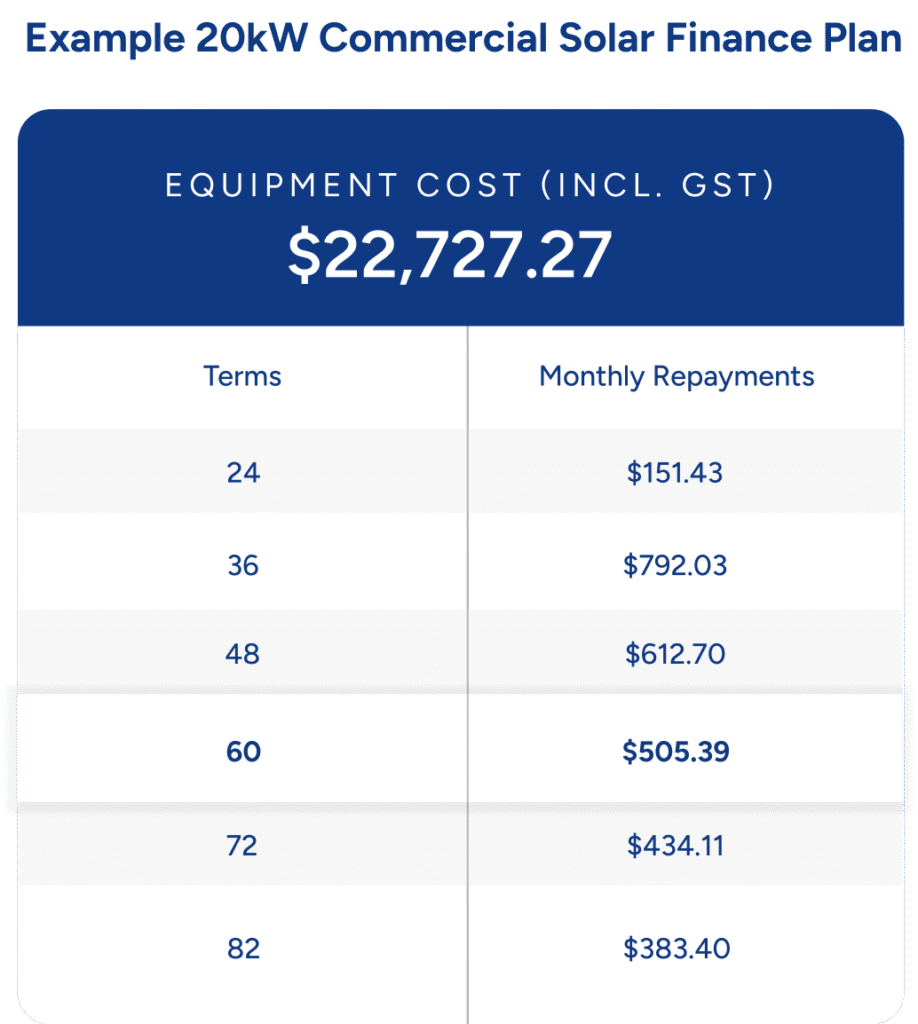Click the $434.11 repayment value
The image size is (918, 1024).
[675, 846]
